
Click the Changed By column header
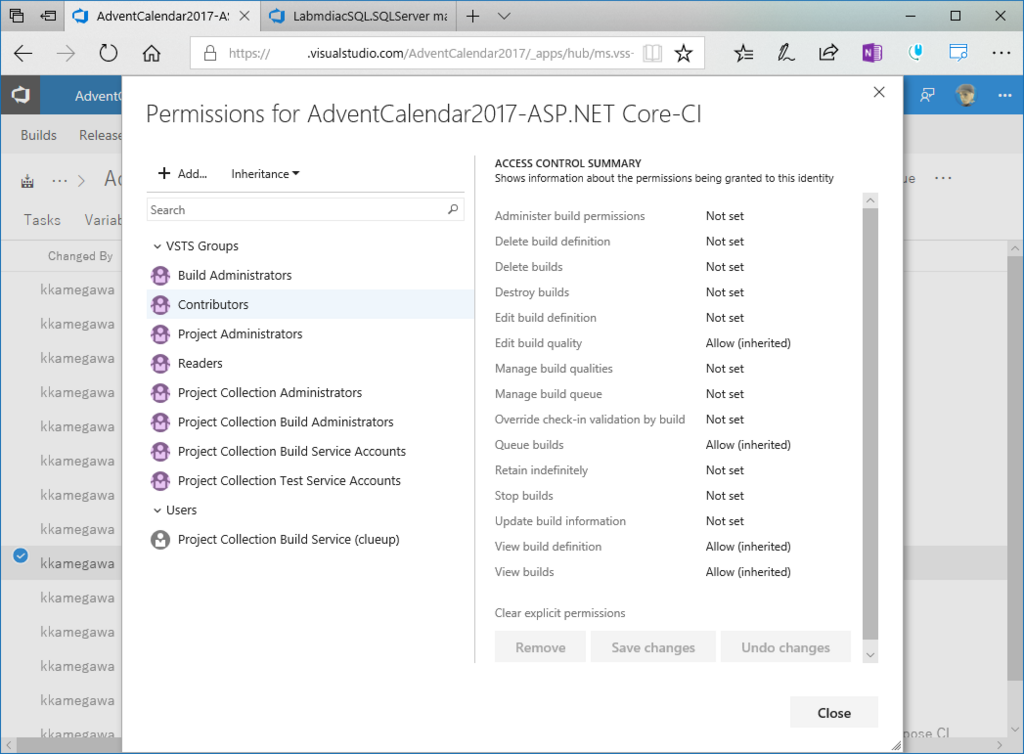click(80, 256)
